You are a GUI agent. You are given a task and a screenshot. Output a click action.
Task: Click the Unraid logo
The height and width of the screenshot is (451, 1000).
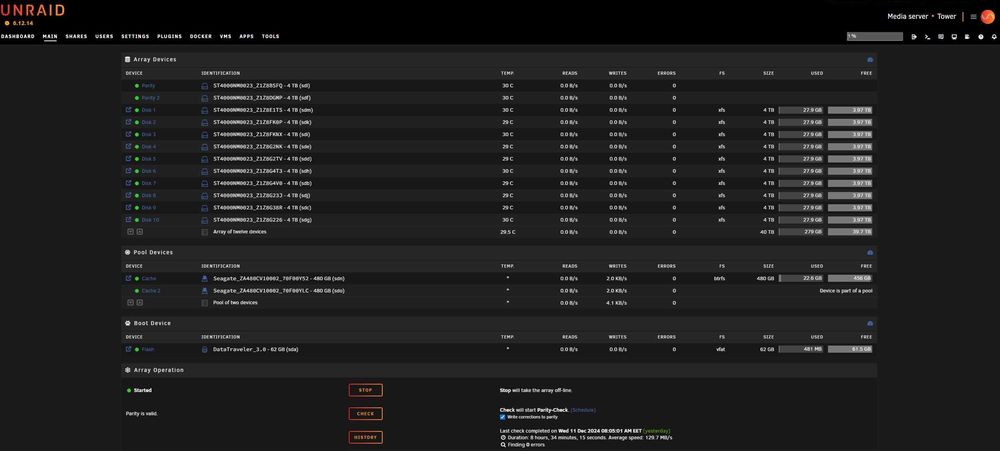click(33, 11)
